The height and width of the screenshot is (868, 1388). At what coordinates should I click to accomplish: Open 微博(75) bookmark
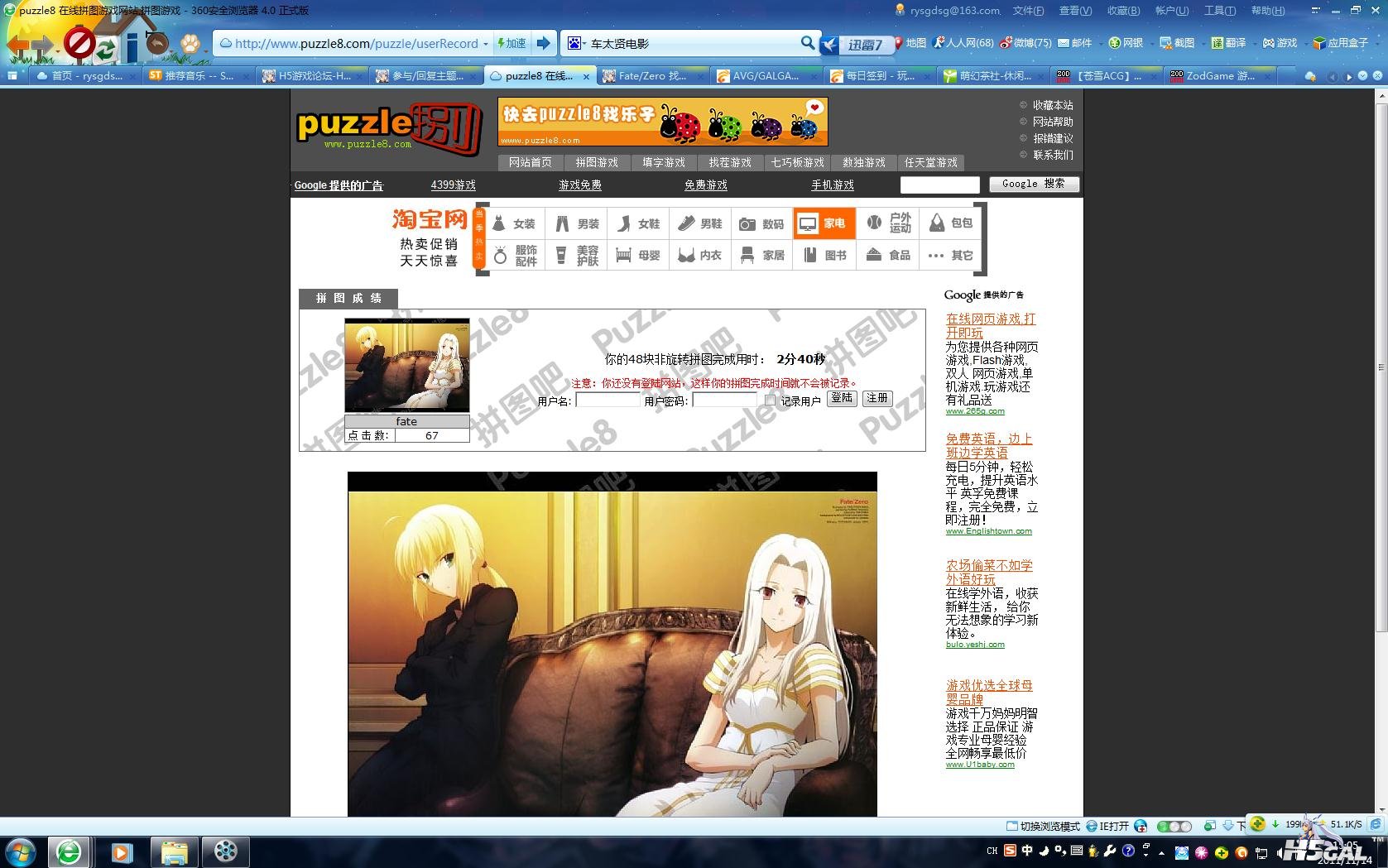click(x=1025, y=43)
